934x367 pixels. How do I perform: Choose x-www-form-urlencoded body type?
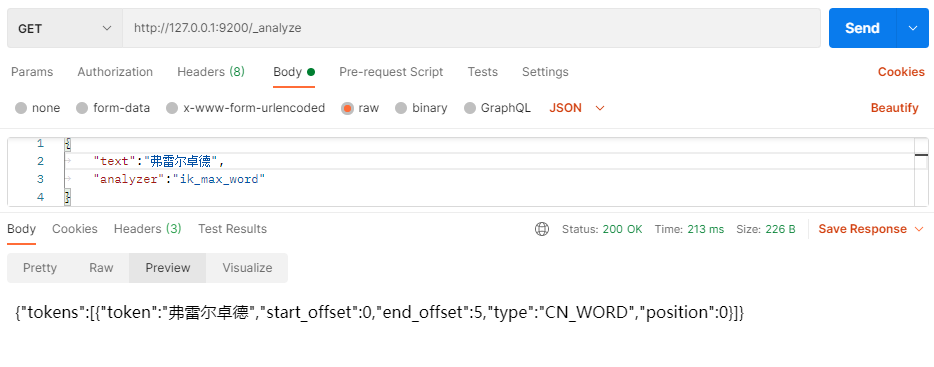tap(172, 108)
